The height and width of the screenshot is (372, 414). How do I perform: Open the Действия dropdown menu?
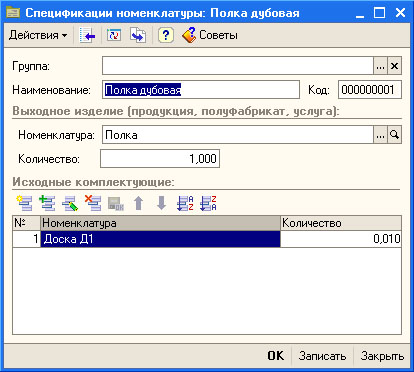[x=38, y=35]
